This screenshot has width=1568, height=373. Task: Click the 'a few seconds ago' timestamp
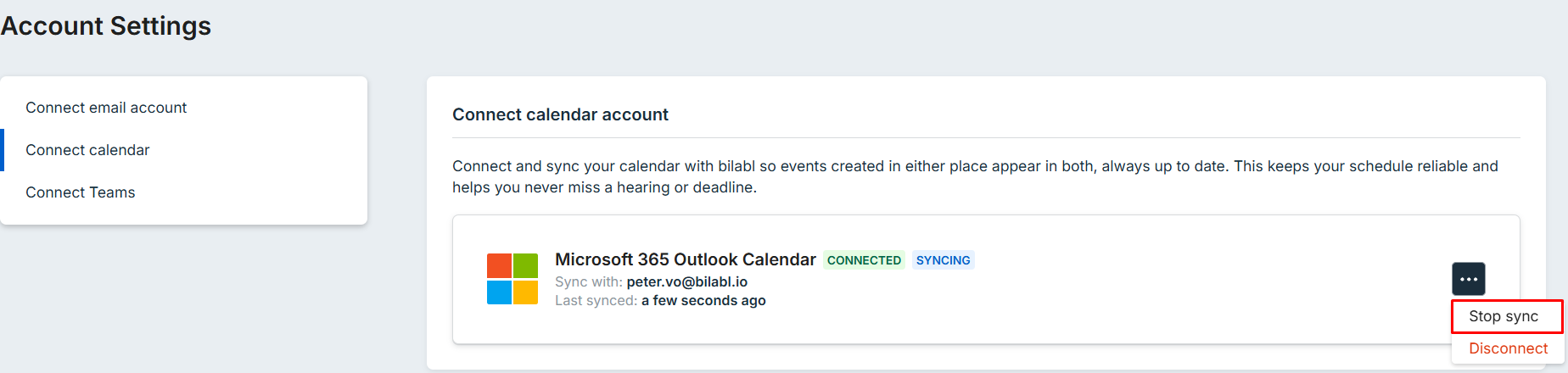pyautogui.click(x=703, y=300)
